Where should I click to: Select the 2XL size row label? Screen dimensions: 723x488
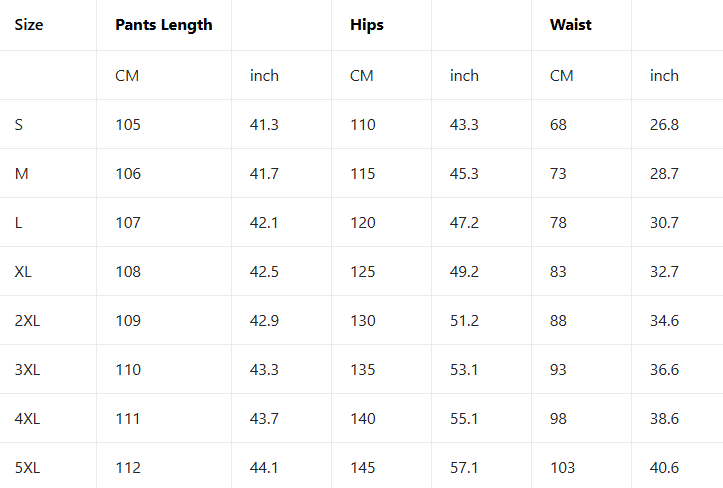(x=28, y=321)
